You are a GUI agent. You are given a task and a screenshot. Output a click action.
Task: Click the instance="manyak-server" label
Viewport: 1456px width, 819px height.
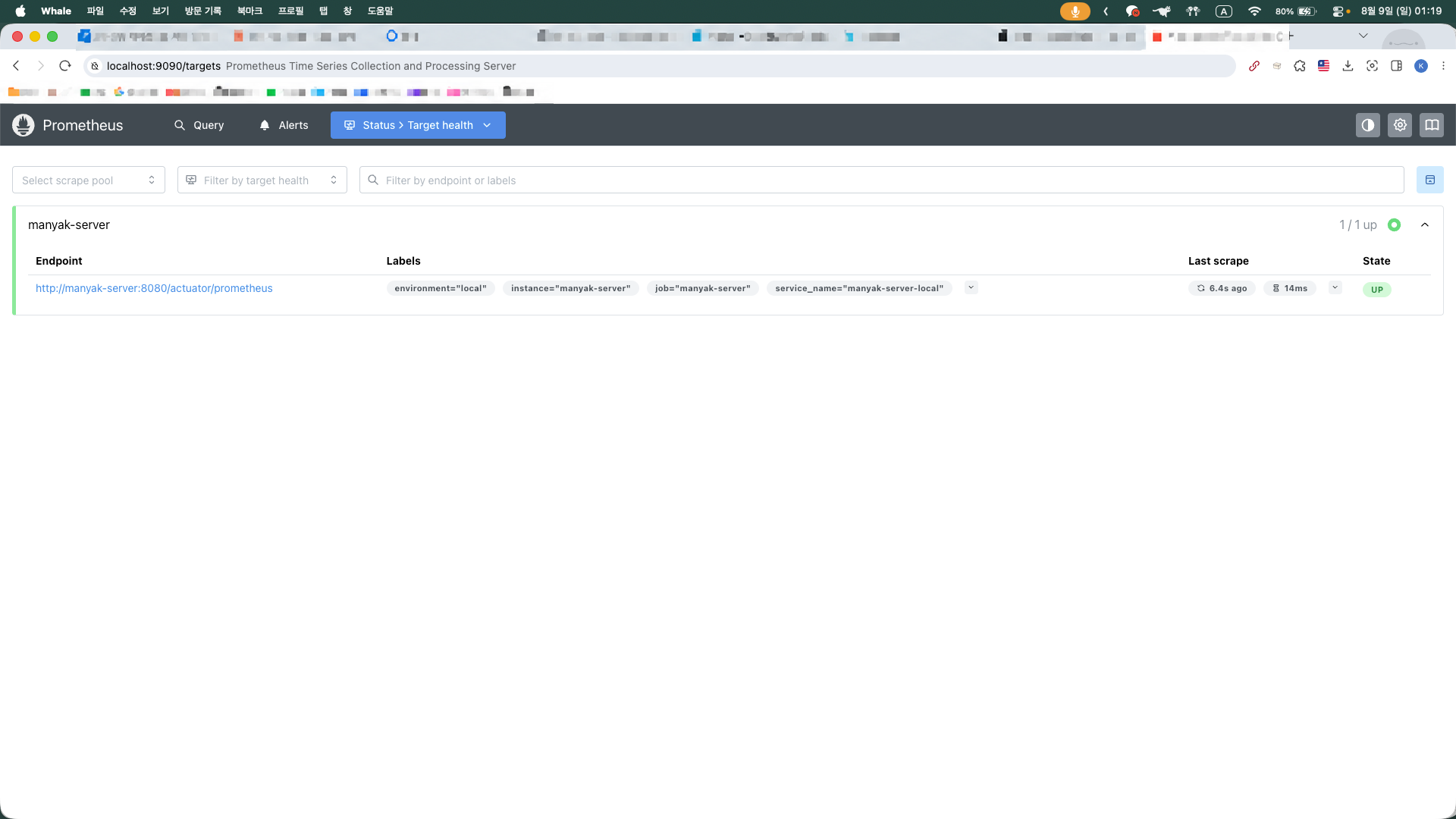(x=571, y=288)
